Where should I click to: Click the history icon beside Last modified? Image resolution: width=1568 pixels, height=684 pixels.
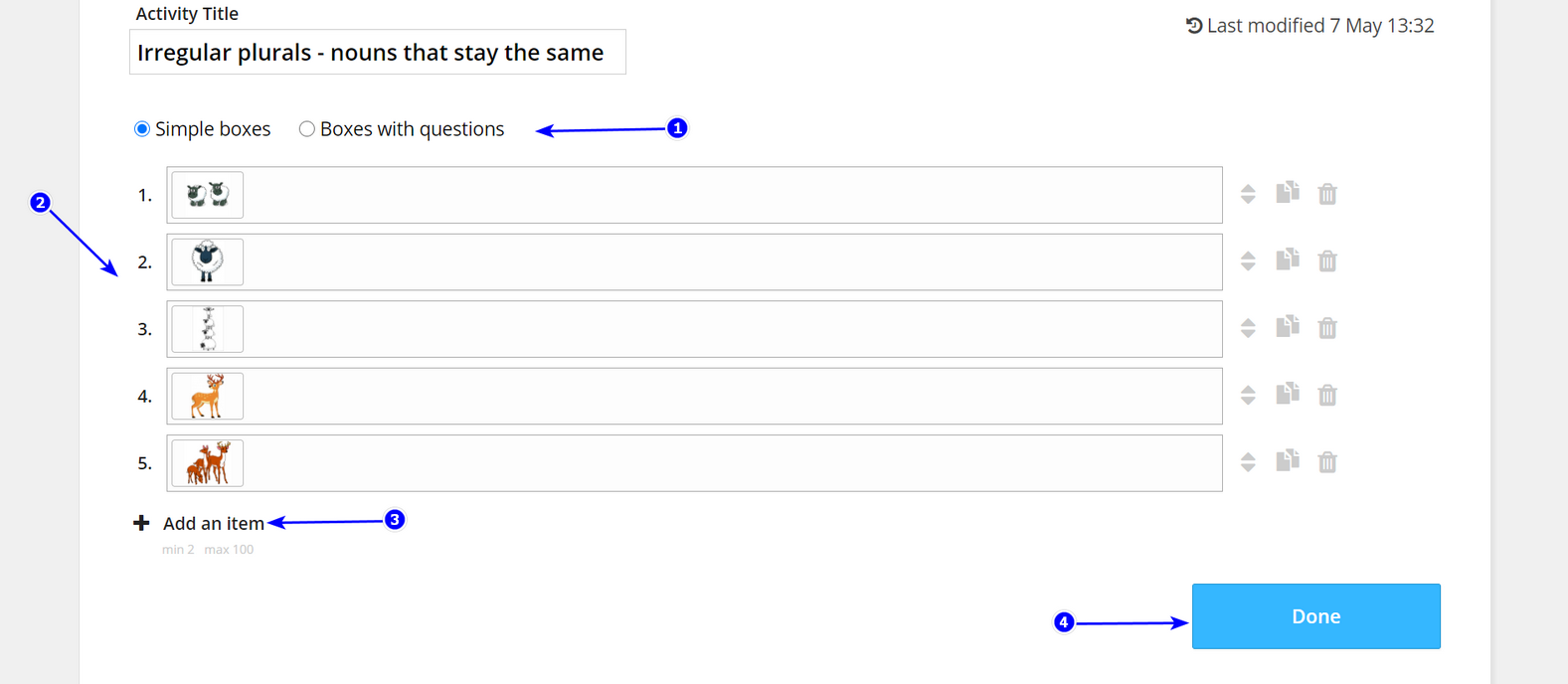(1192, 25)
